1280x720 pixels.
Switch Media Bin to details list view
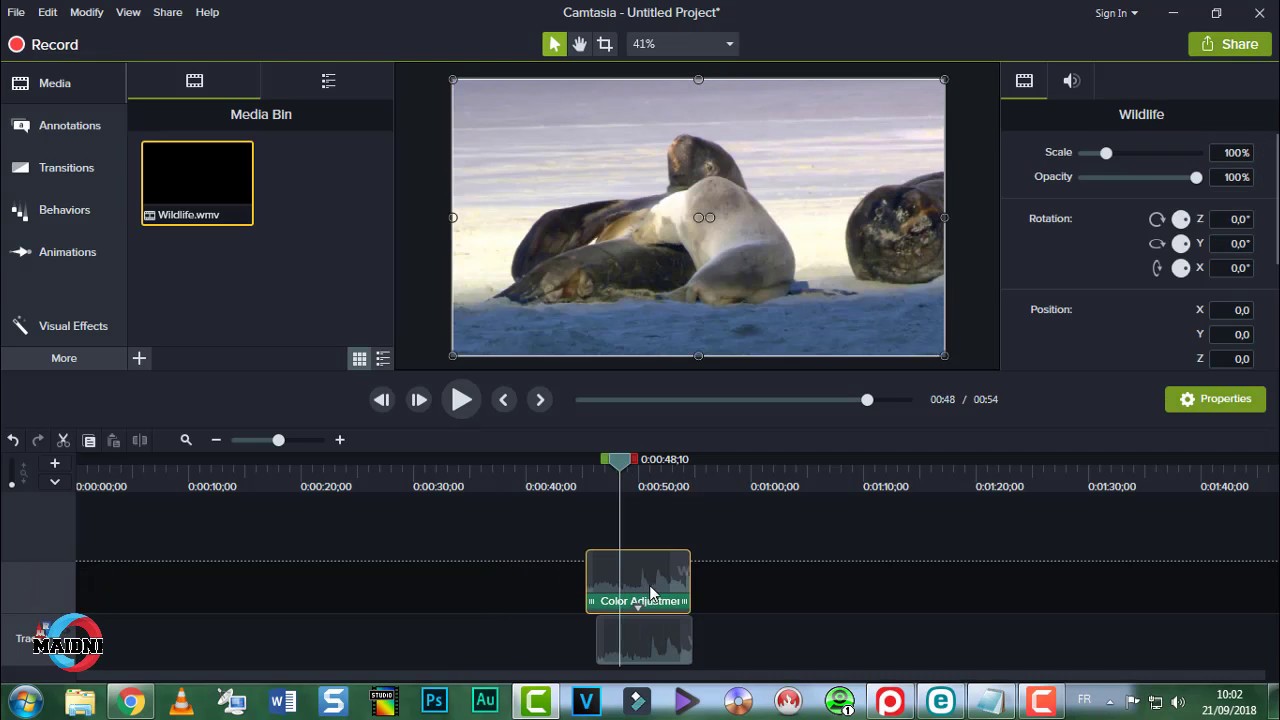[383, 359]
